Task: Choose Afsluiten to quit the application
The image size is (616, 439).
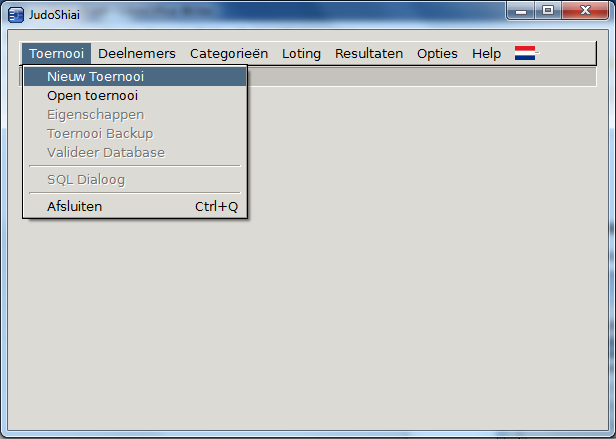Action: point(74,207)
